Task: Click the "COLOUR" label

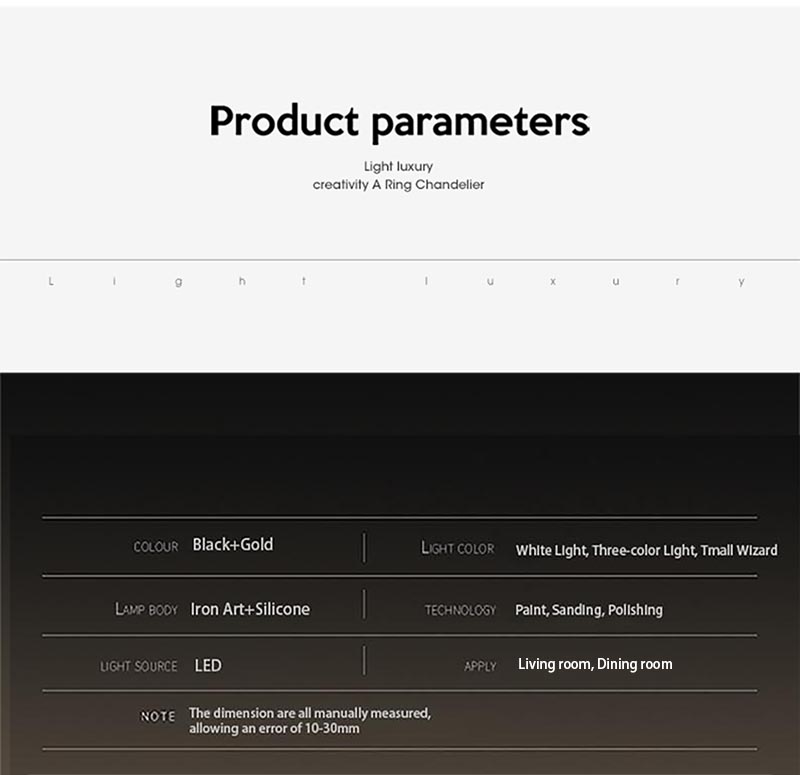Action: 156,547
